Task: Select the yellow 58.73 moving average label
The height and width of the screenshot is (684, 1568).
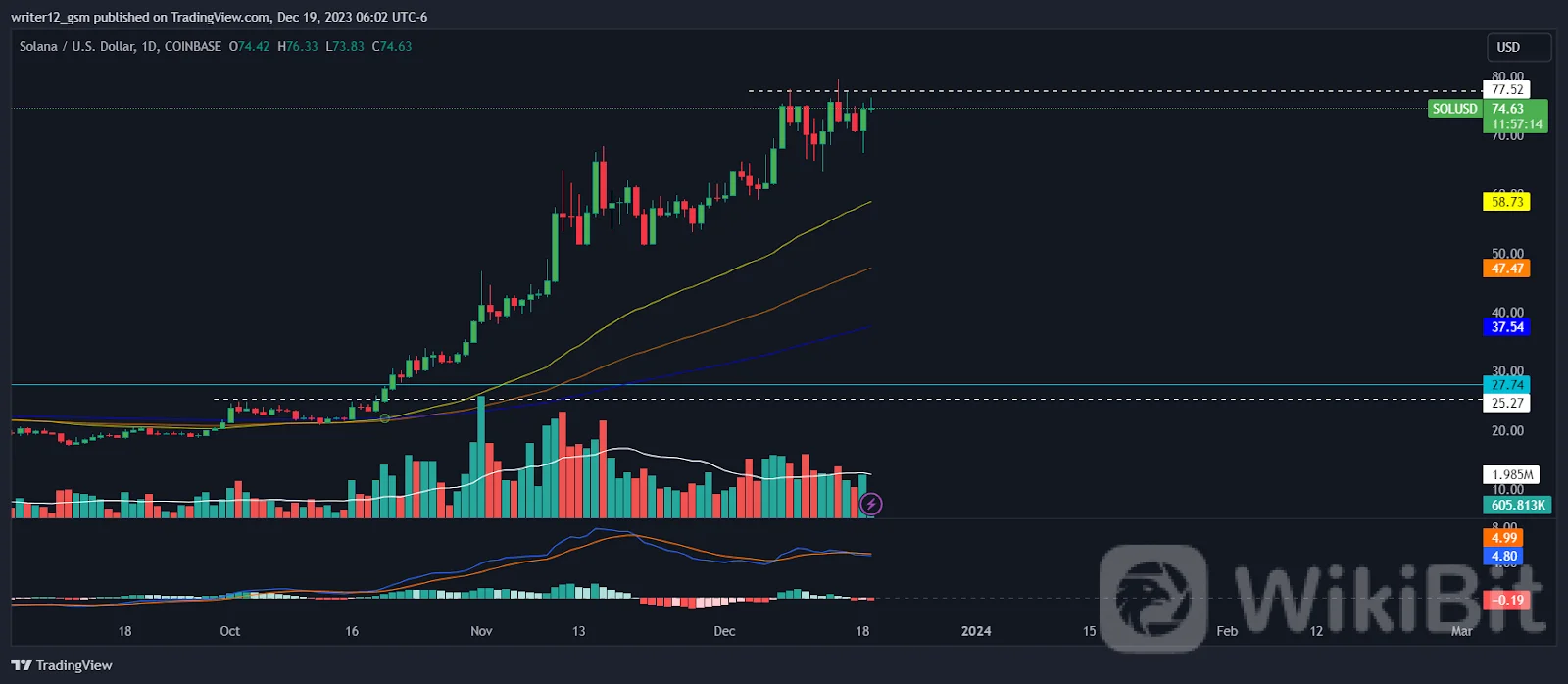Action: (1506, 202)
